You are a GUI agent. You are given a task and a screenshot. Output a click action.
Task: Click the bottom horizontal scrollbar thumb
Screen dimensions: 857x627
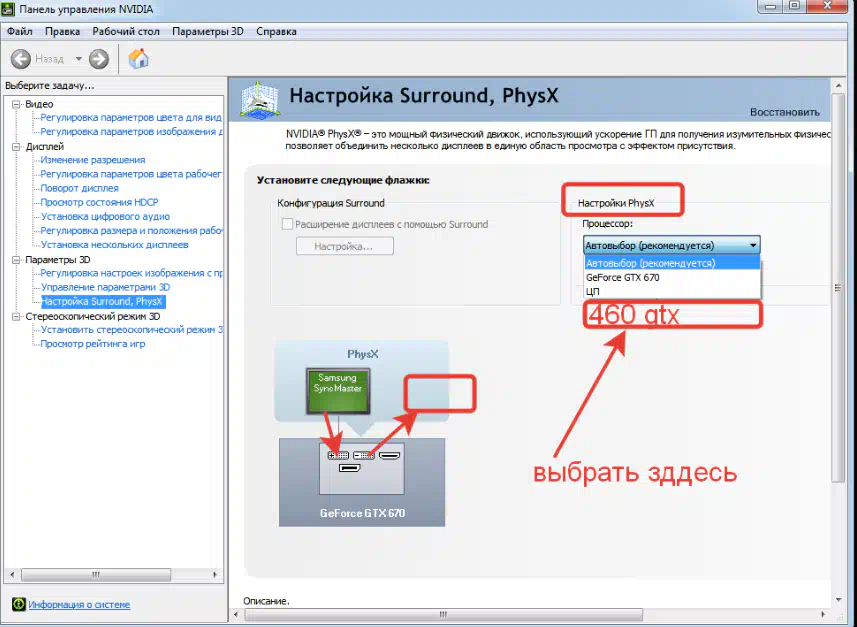[443, 615]
